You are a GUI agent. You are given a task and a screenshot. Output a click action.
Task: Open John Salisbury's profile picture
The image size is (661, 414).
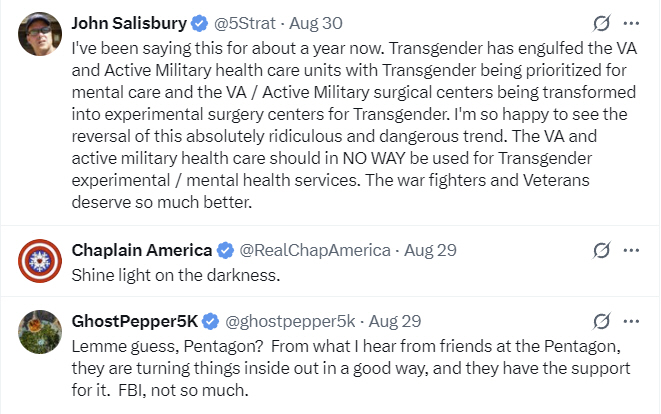pyautogui.click(x=40, y=34)
